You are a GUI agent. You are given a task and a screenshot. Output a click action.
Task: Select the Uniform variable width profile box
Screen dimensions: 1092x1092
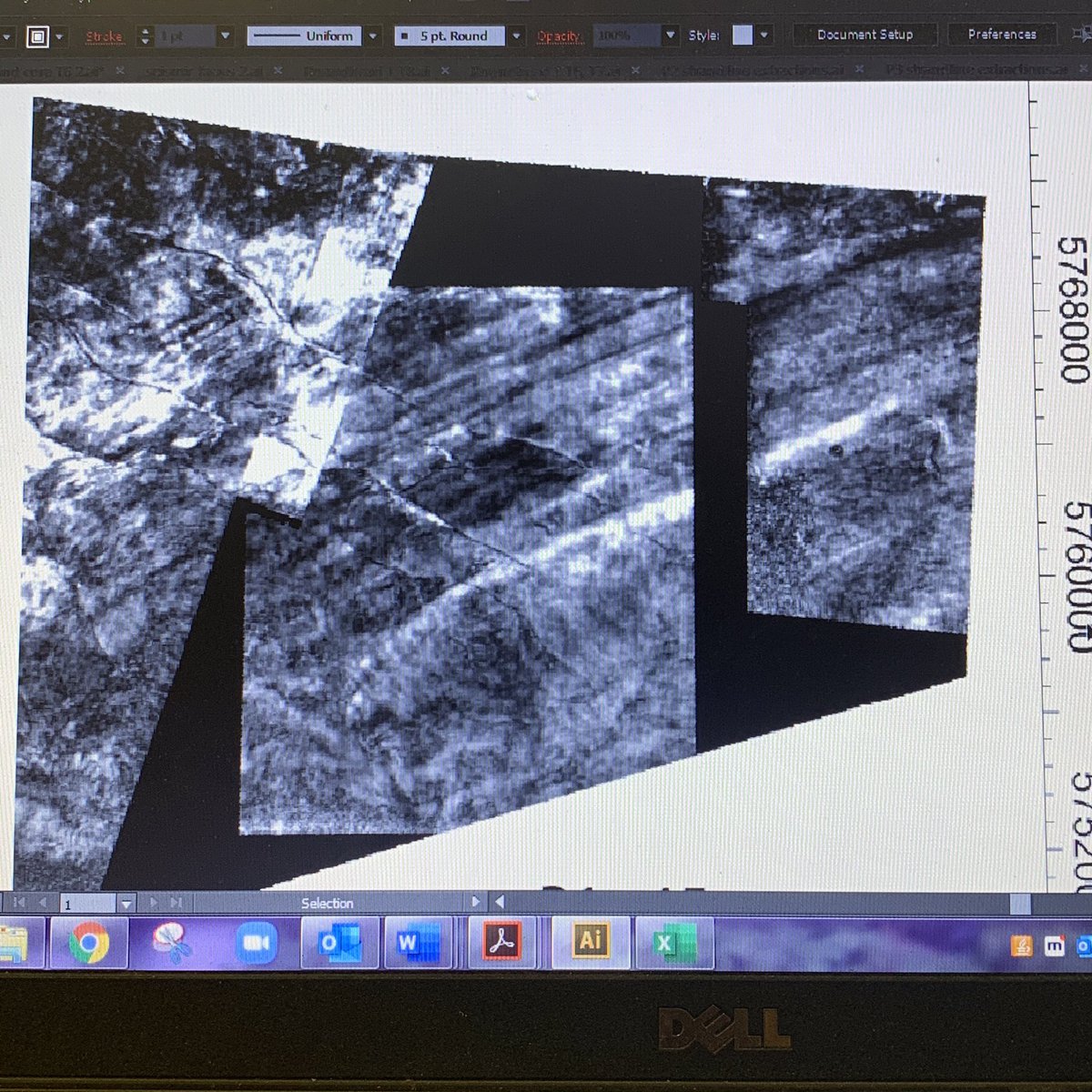[302, 36]
